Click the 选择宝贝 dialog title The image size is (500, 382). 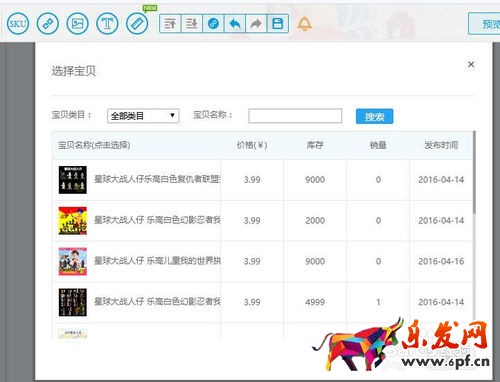click(73, 71)
